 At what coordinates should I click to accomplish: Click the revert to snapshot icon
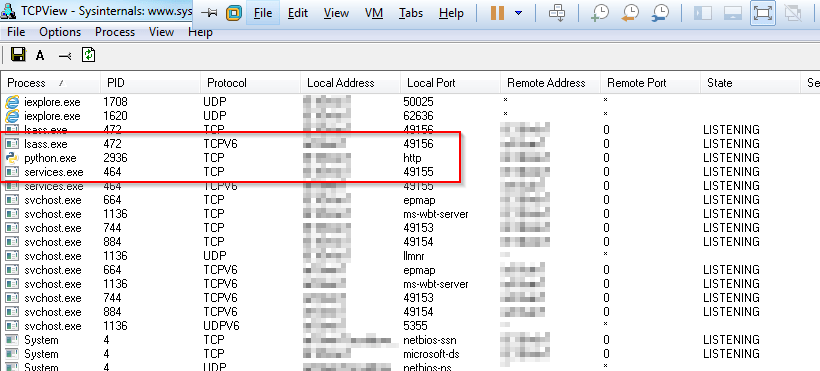pyautogui.click(x=631, y=13)
